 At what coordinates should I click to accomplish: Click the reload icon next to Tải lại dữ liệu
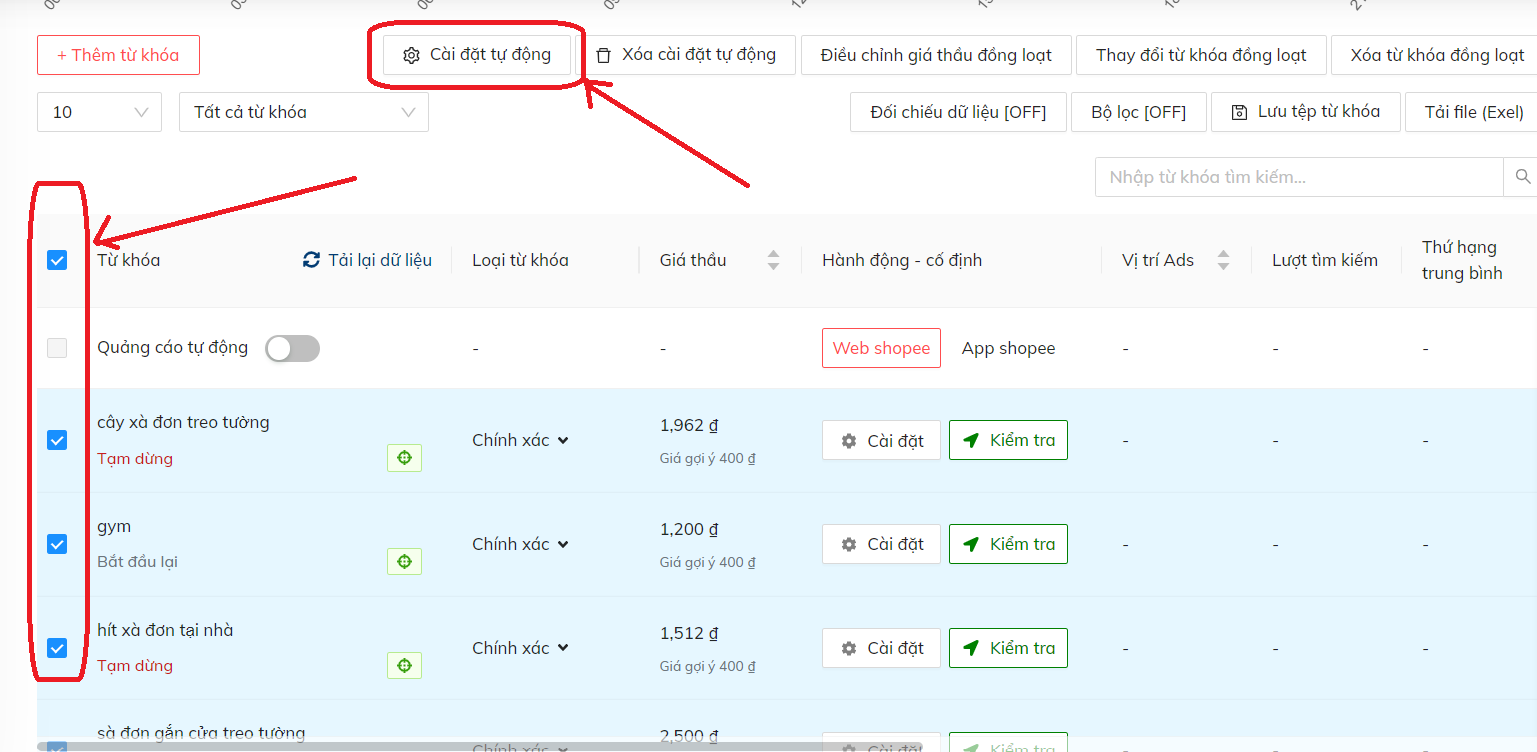(310, 259)
